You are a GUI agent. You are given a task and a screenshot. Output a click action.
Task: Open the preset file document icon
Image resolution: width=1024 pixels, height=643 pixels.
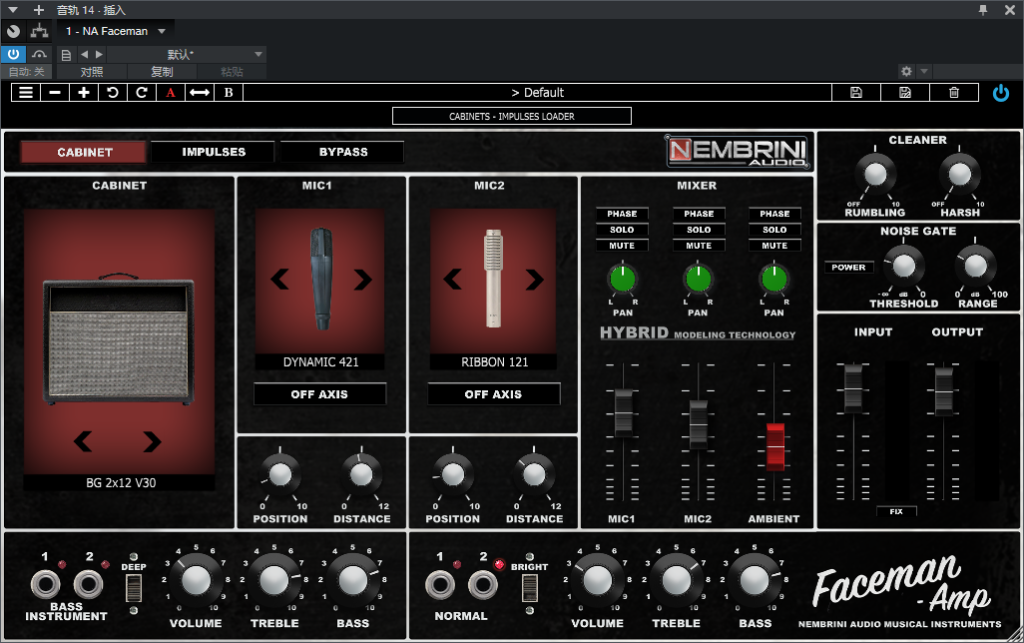coord(66,55)
